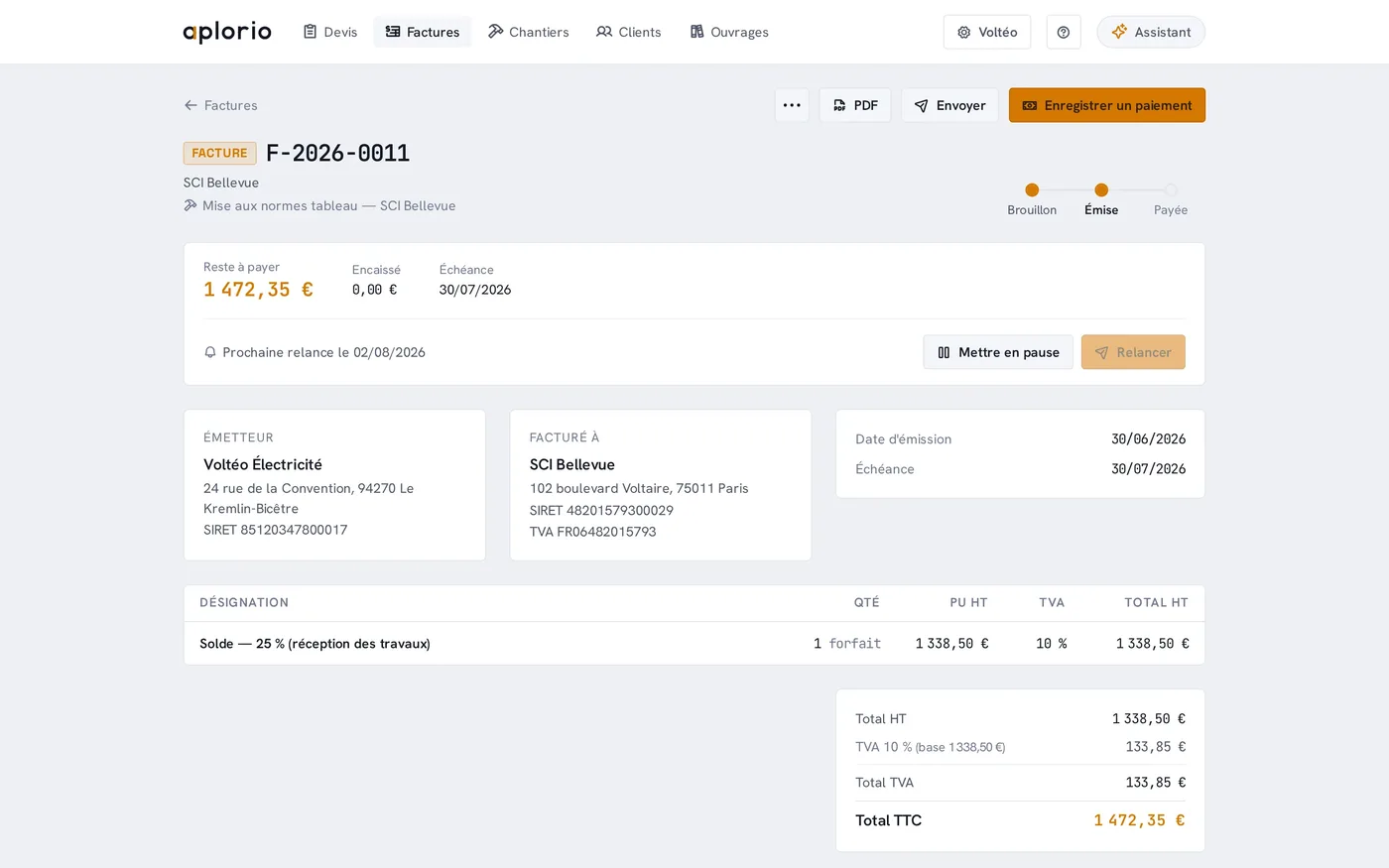Click Mettre en pause for reminders
Screen dimensions: 1389x868
tap(998, 352)
